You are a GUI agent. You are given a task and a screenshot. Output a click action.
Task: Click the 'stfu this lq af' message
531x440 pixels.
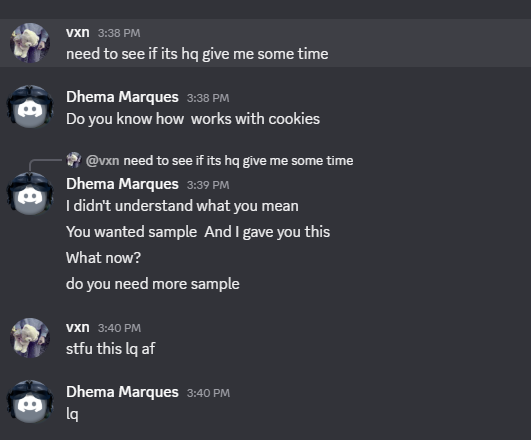click(x=111, y=349)
